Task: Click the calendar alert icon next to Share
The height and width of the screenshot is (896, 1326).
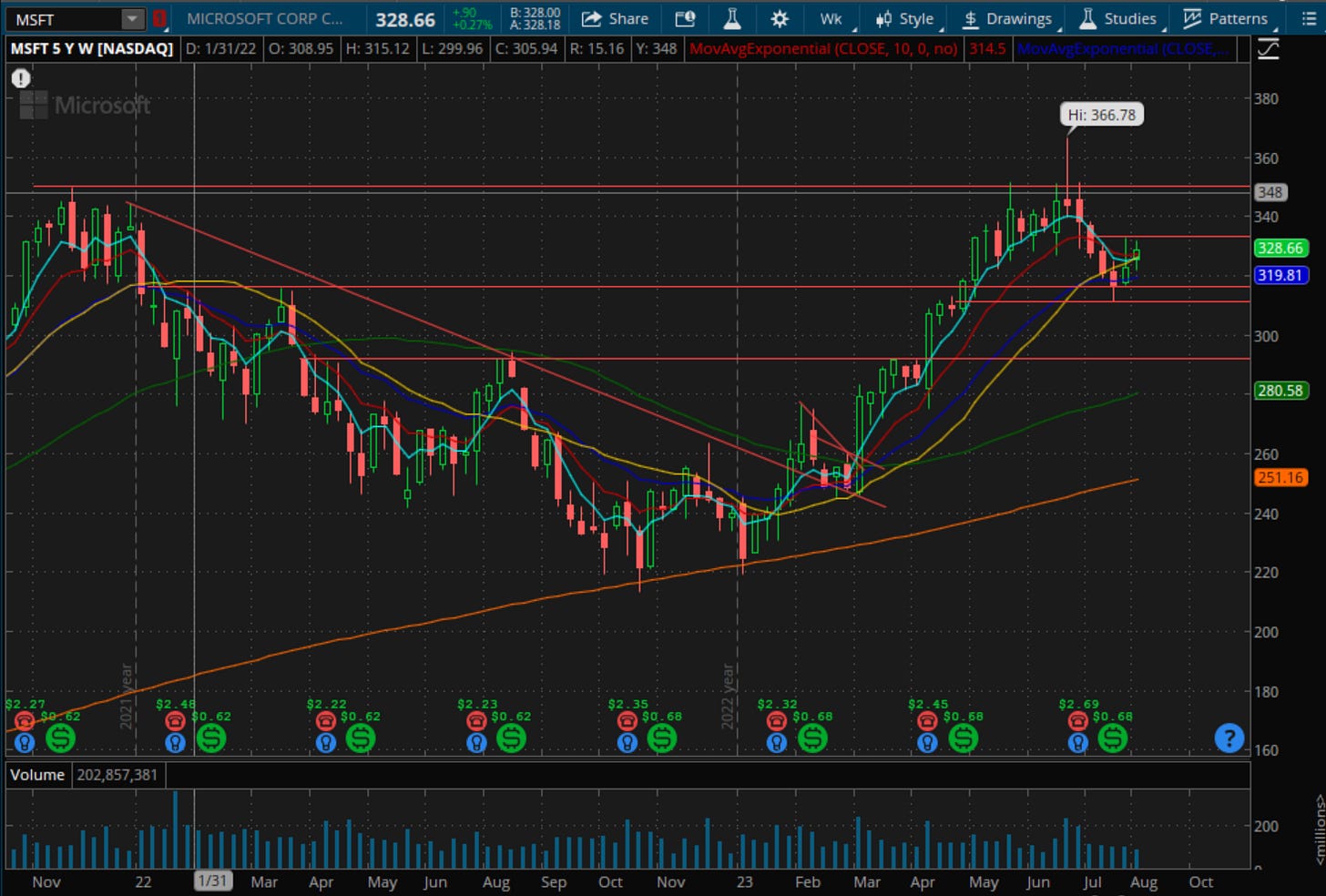Action: click(686, 18)
